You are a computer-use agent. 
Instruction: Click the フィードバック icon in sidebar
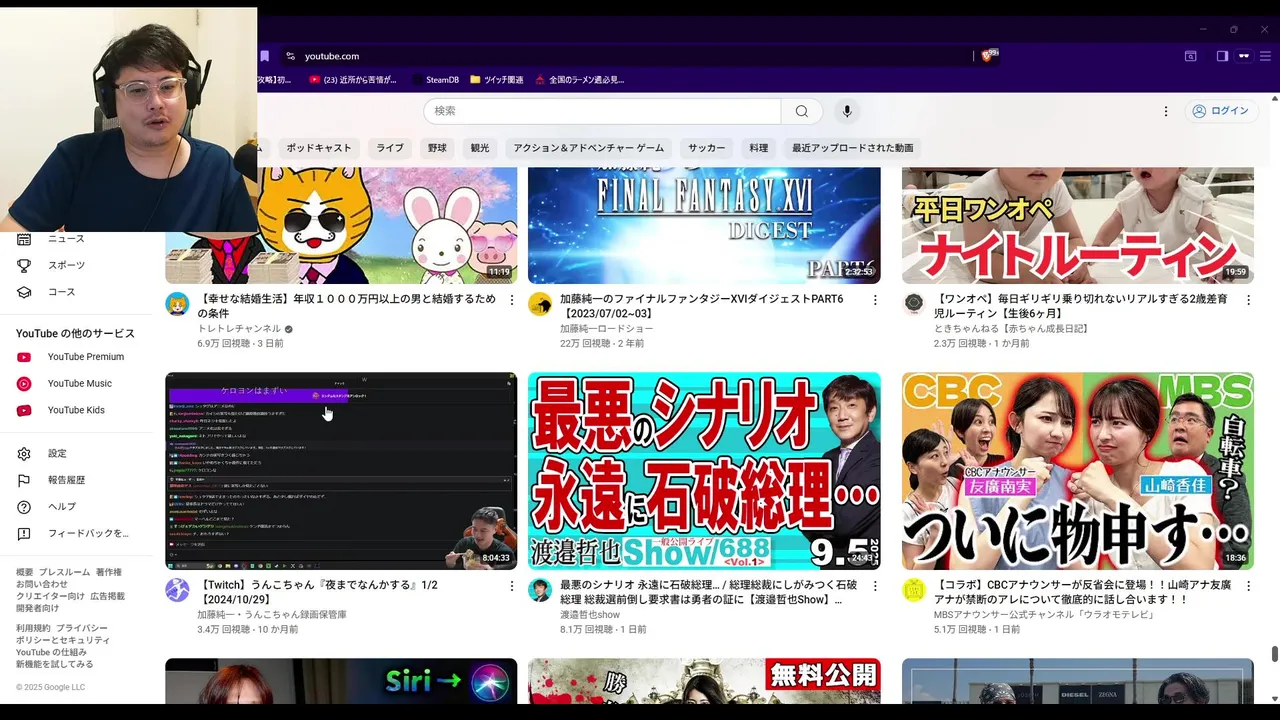click(x=24, y=534)
